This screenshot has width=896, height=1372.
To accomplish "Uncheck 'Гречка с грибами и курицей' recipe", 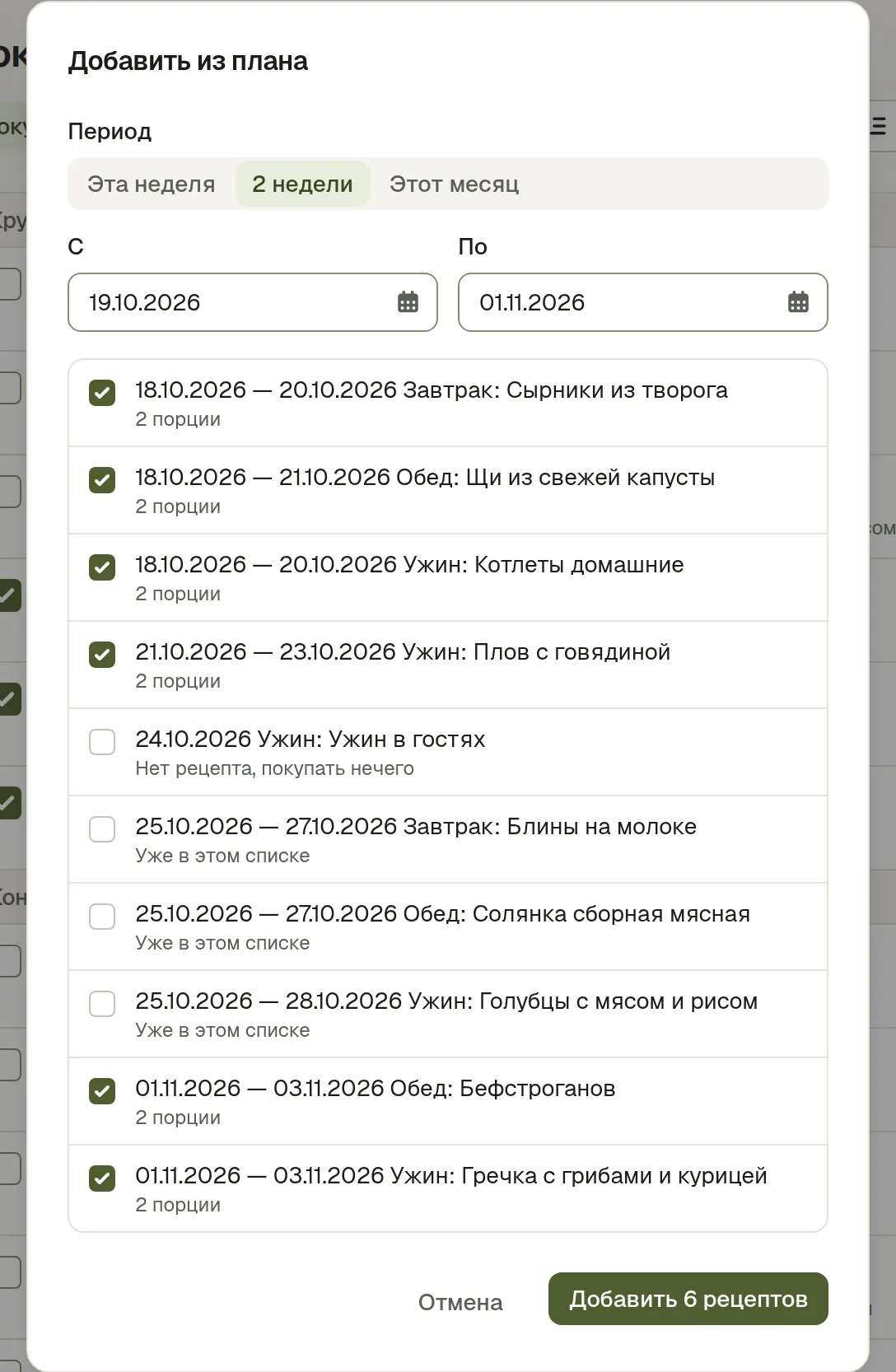I will pos(102,1178).
